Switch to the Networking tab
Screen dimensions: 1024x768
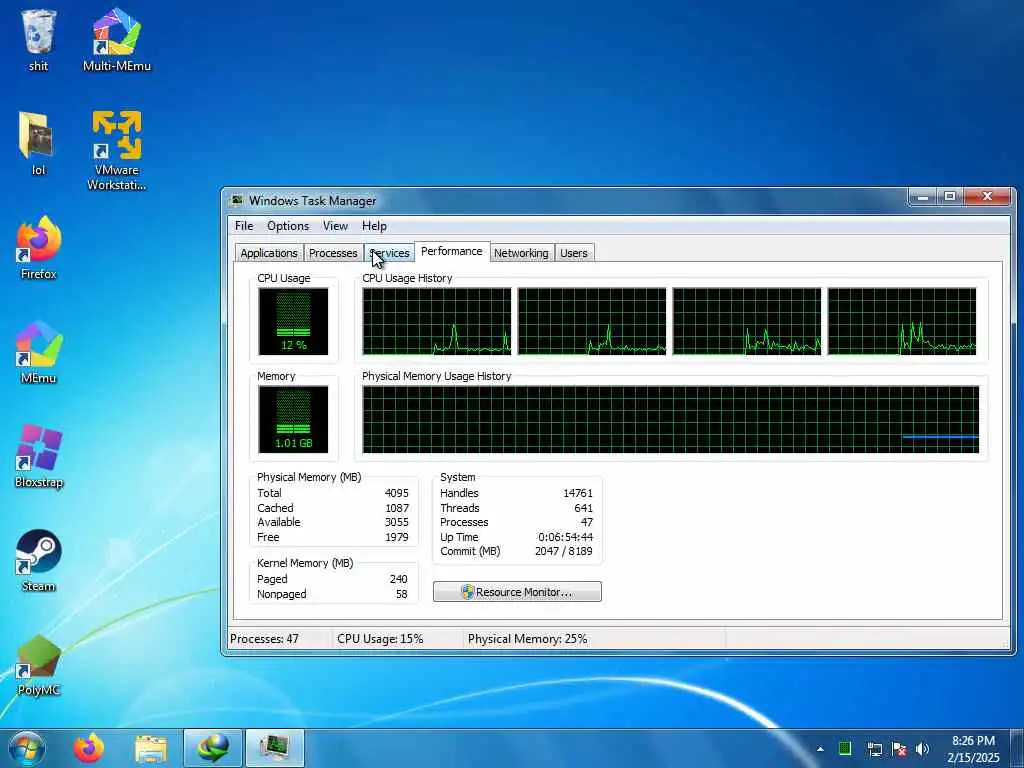[x=521, y=253]
